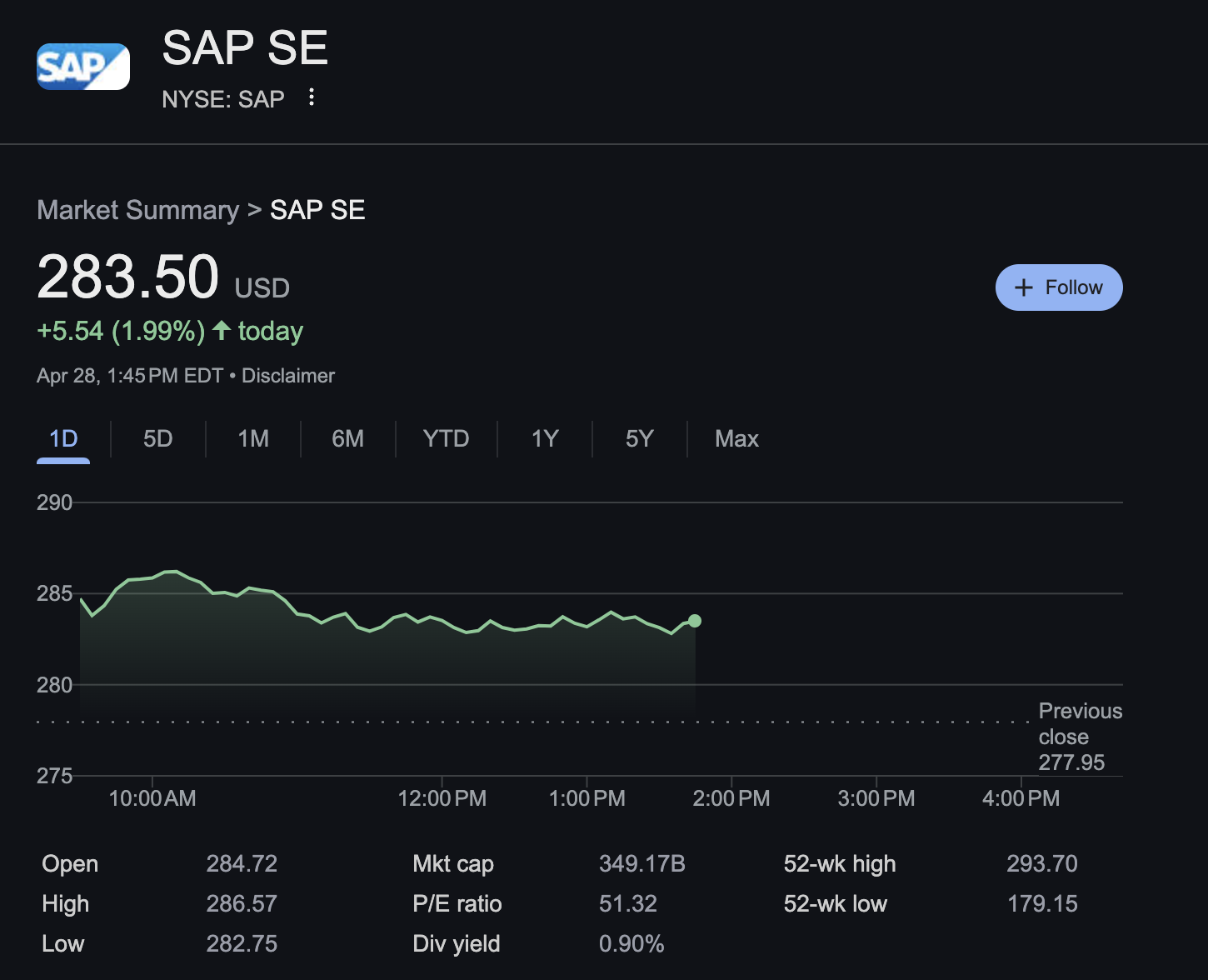Click the 275 y-axis label

click(x=54, y=776)
